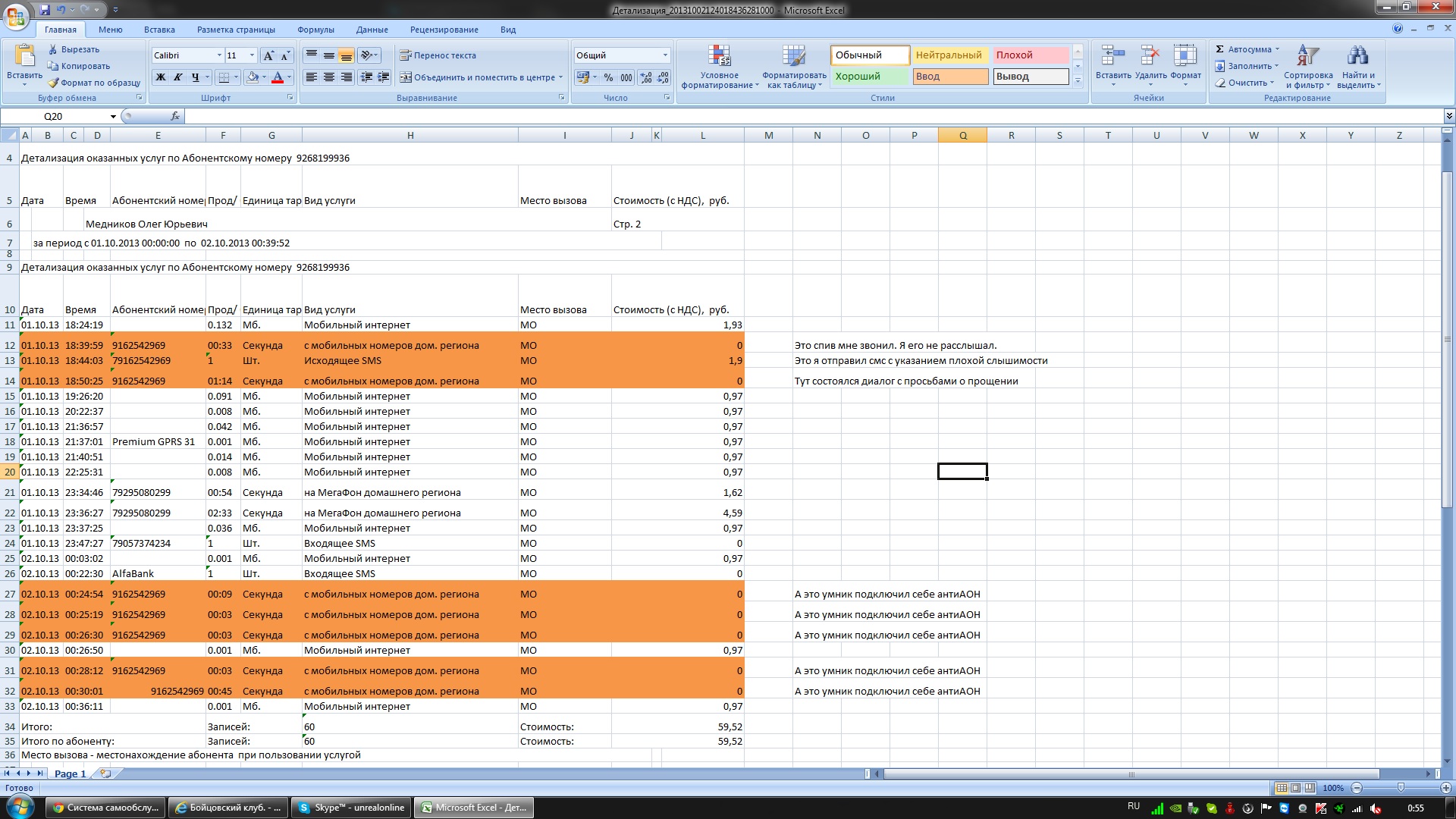Image resolution: width=1456 pixels, height=819 pixels.
Task: Click the increase font size icon
Action: click(268, 55)
